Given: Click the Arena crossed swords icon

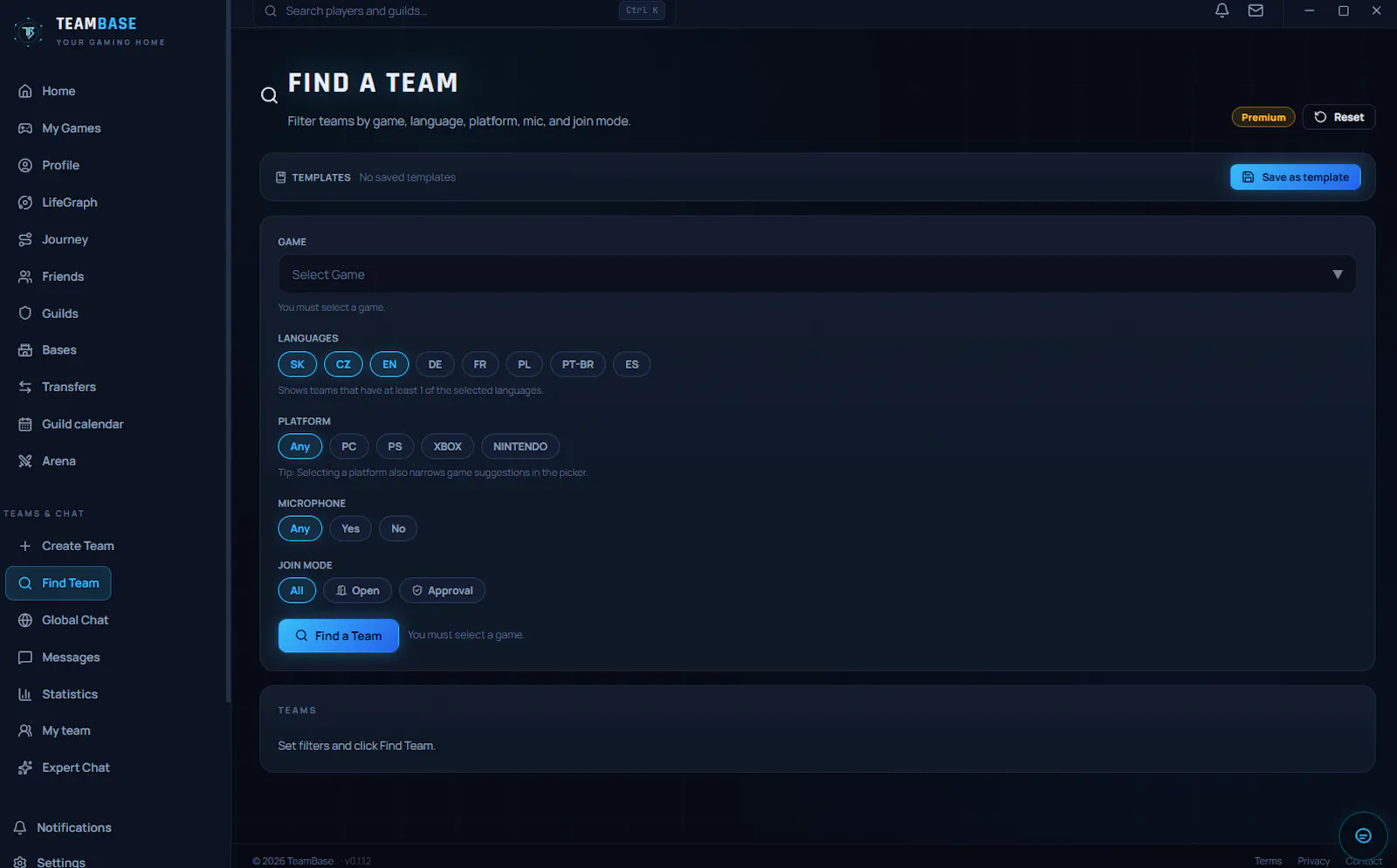Looking at the screenshot, I should pyautogui.click(x=25, y=461).
